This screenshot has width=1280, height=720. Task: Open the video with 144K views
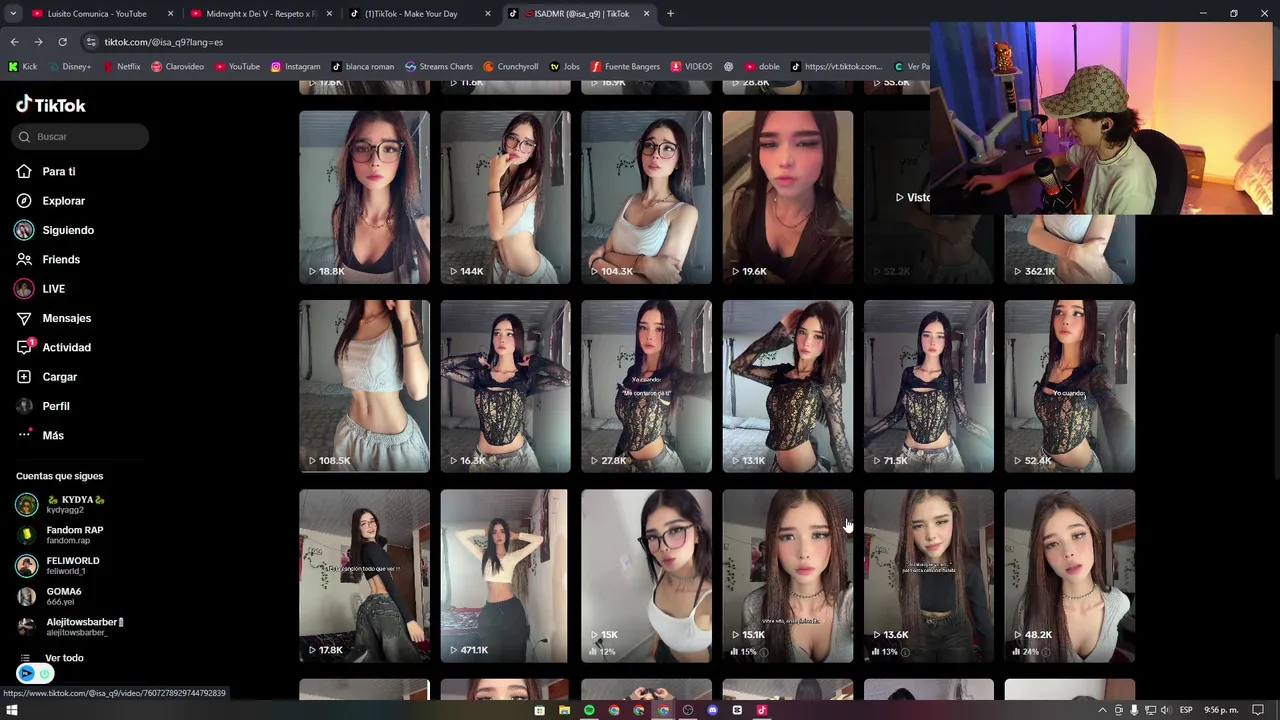(x=505, y=197)
